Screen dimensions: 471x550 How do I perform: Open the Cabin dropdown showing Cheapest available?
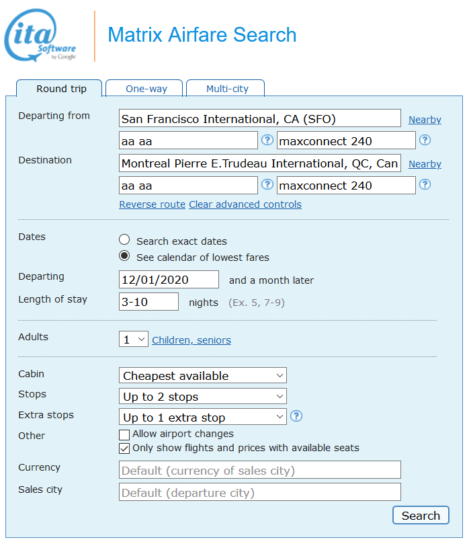(x=203, y=376)
